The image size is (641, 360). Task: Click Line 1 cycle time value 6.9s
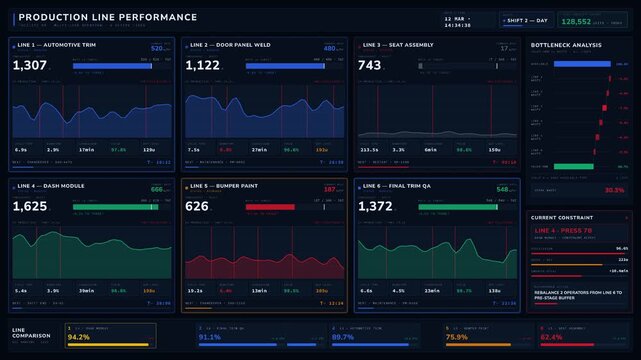point(21,150)
